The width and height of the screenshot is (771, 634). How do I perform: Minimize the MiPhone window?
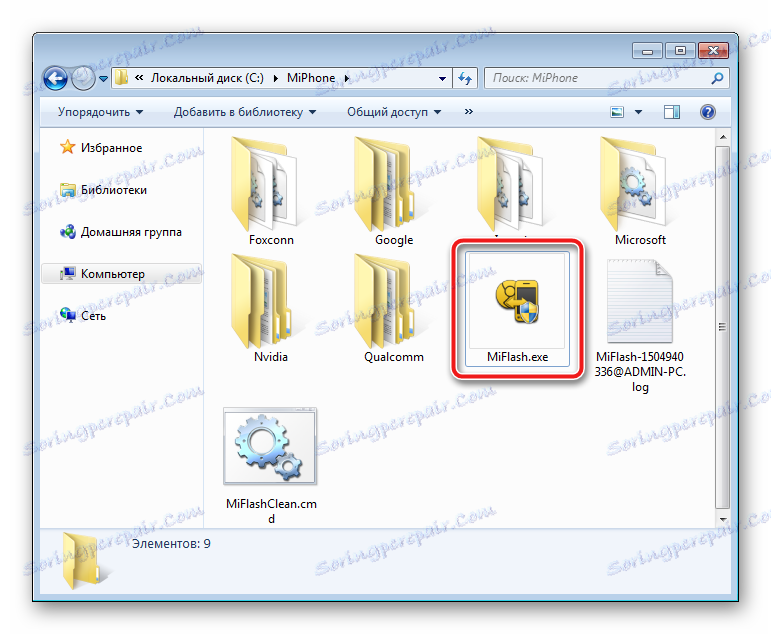648,51
